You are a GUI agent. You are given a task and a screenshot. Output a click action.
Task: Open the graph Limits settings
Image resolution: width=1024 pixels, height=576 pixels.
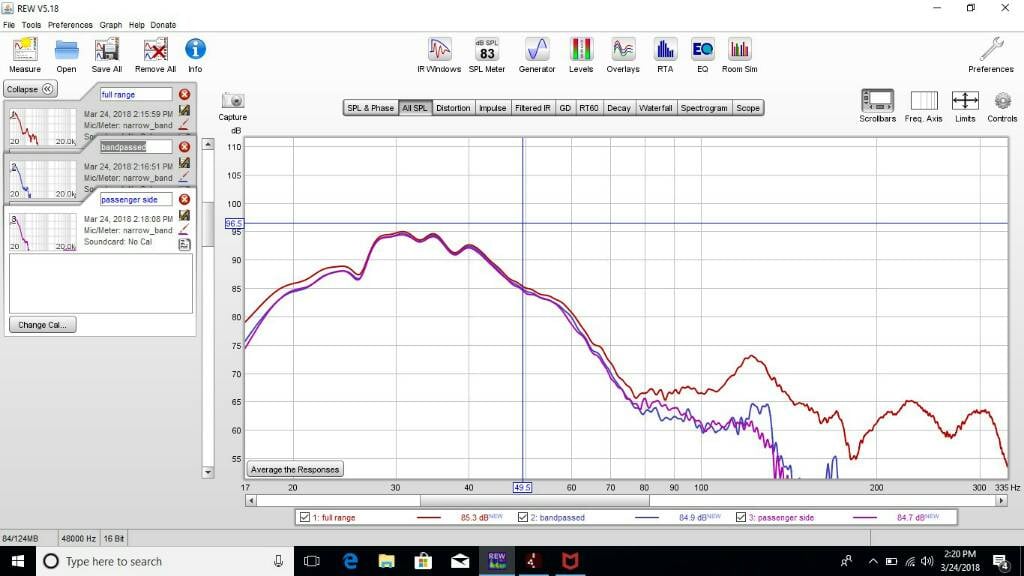pyautogui.click(x=965, y=100)
